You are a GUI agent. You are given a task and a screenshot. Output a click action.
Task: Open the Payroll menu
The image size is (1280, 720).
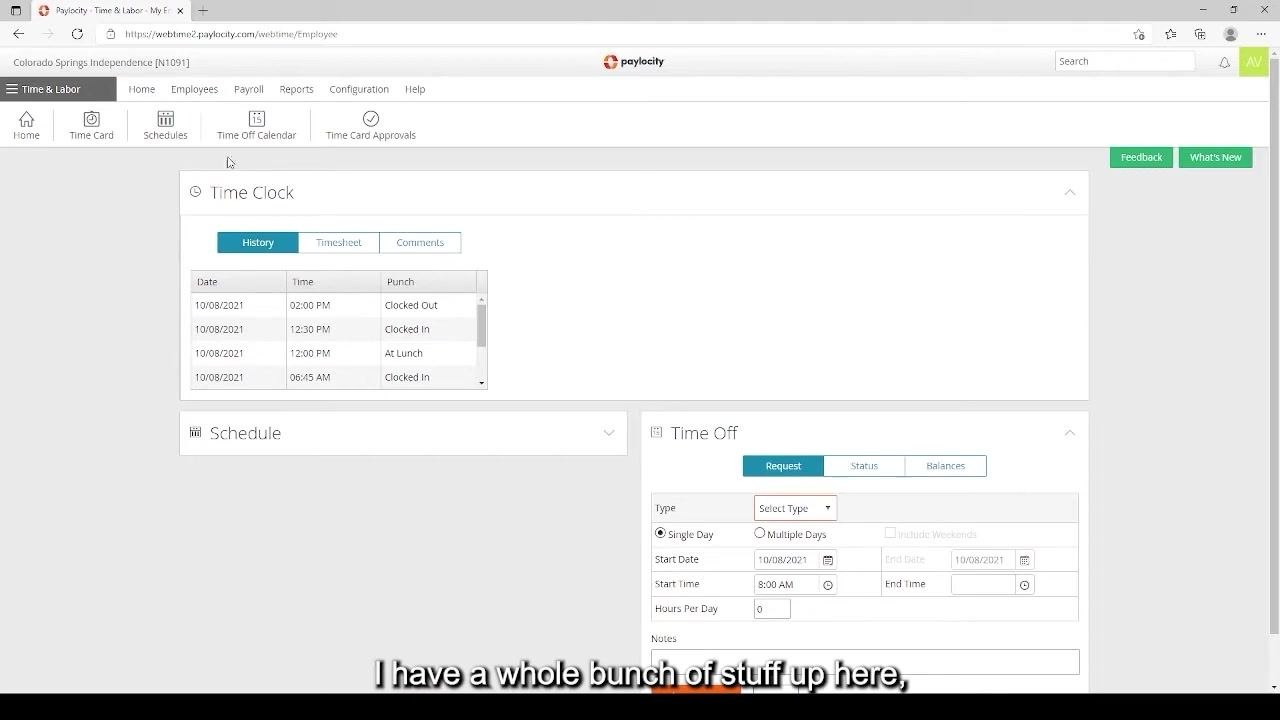coord(249,89)
